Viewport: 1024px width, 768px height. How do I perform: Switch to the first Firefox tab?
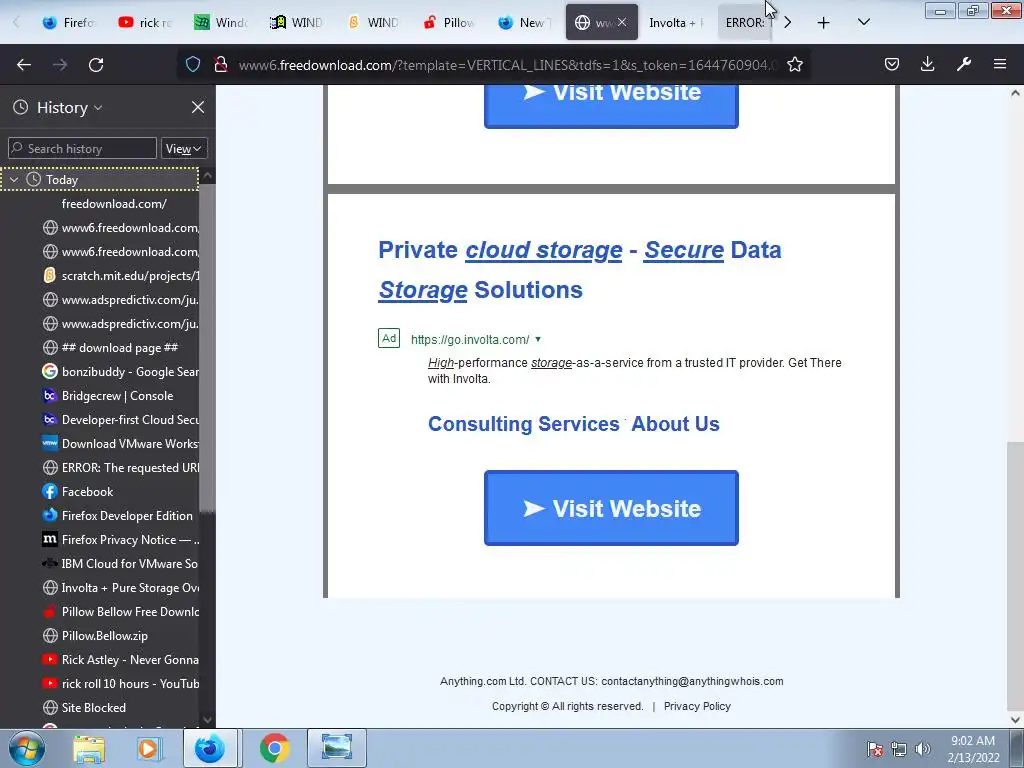[69, 22]
